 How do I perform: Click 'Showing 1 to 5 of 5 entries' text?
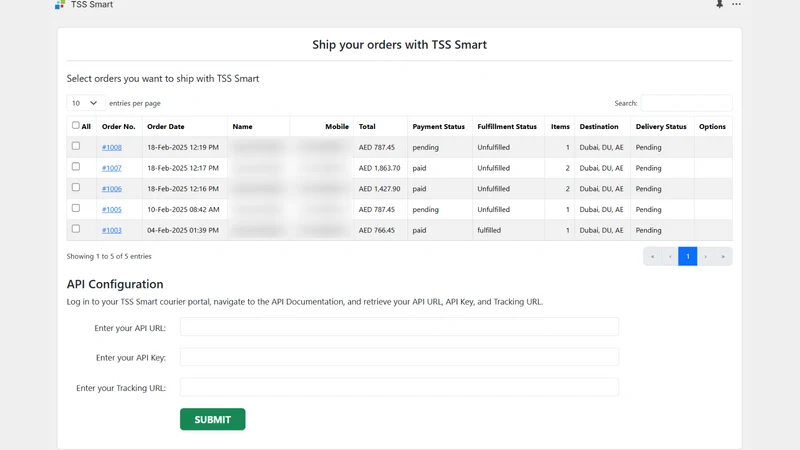[109, 257]
